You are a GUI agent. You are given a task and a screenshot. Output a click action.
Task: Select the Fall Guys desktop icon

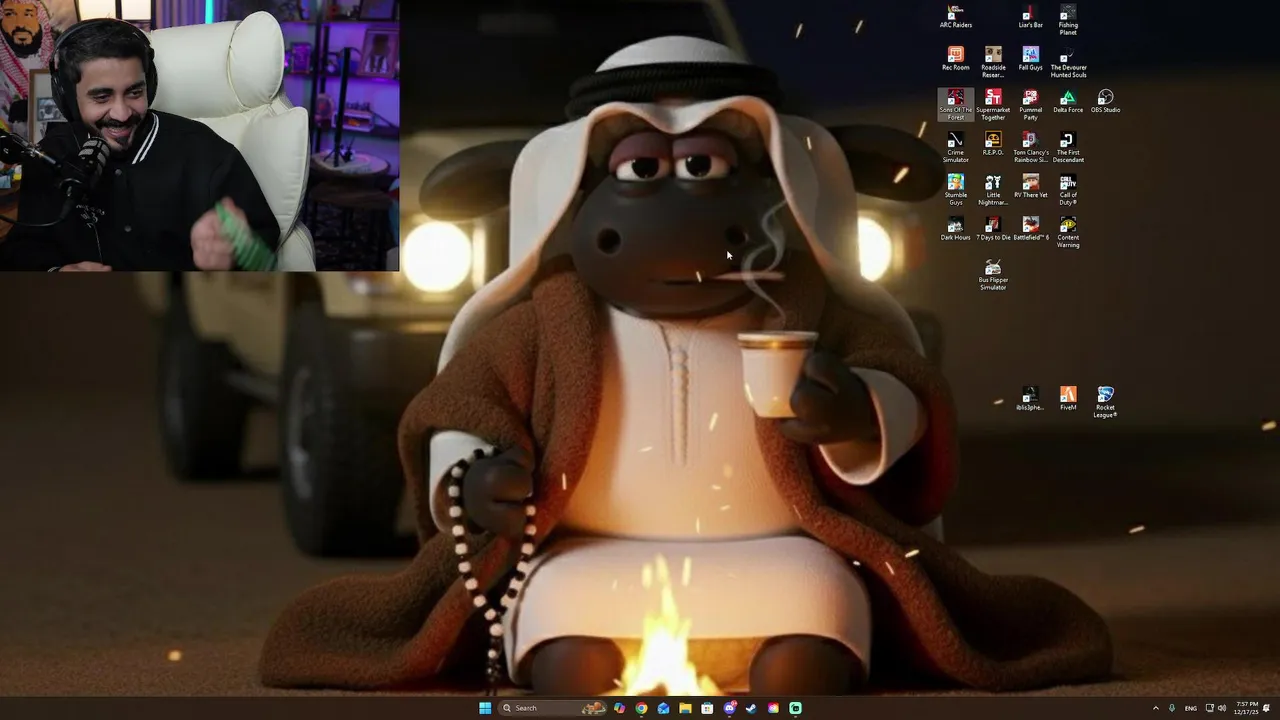(x=1030, y=59)
